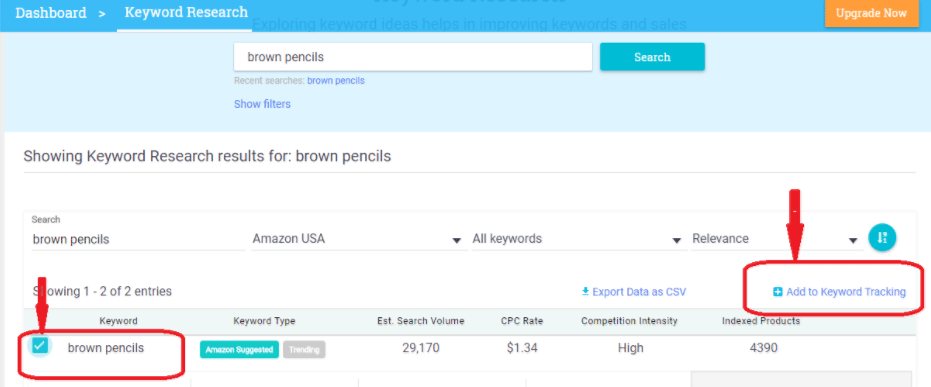The image size is (931, 387).
Task: Click the High competition value
Action: [x=631, y=348]
